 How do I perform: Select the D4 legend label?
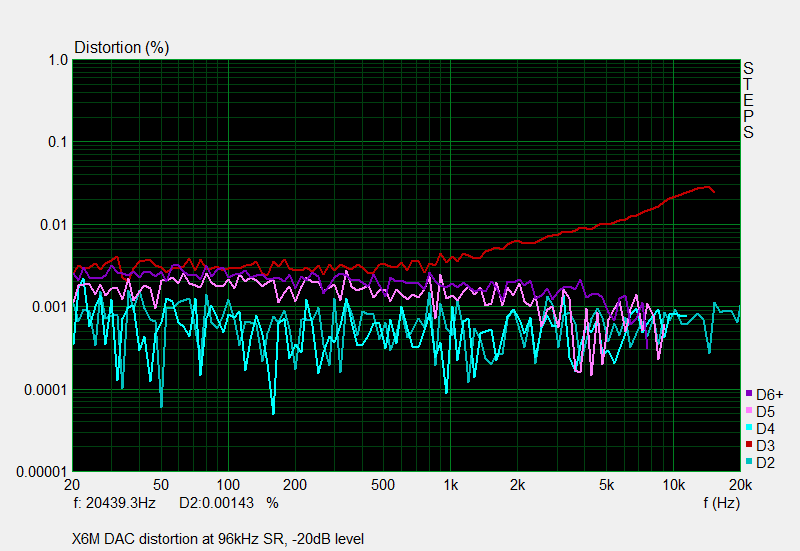click(765, 429)
